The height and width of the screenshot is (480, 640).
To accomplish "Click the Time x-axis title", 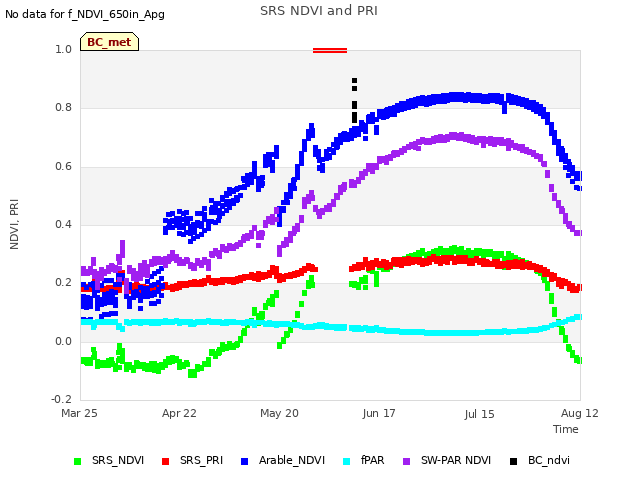I will coord(566,429).
